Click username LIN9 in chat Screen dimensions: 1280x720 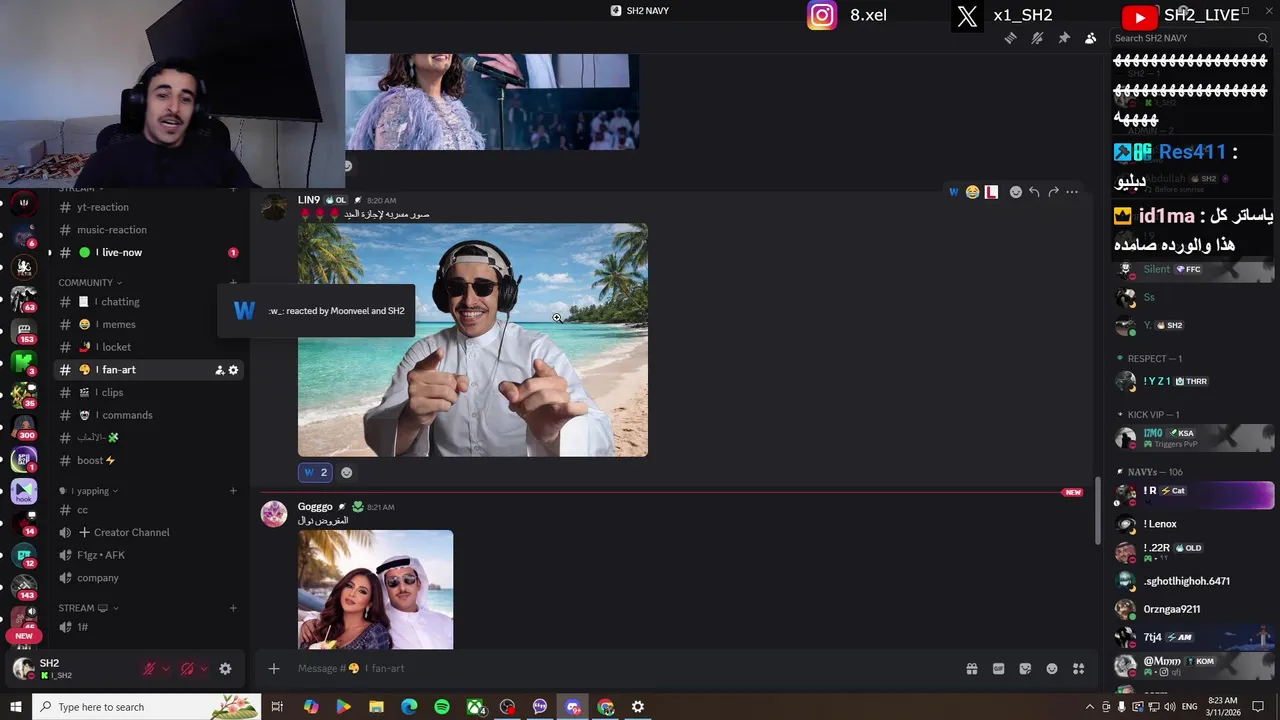tap(308, 200)
